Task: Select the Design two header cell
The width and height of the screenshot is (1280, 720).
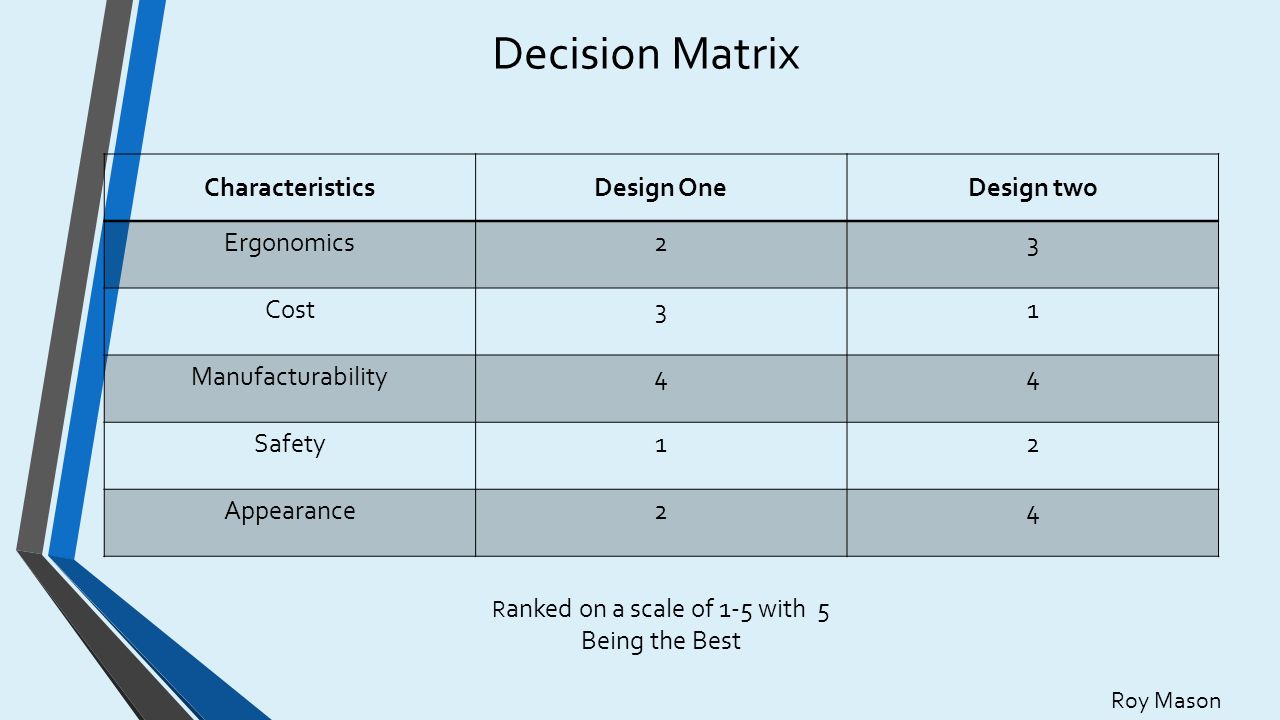Action: 1033,187
